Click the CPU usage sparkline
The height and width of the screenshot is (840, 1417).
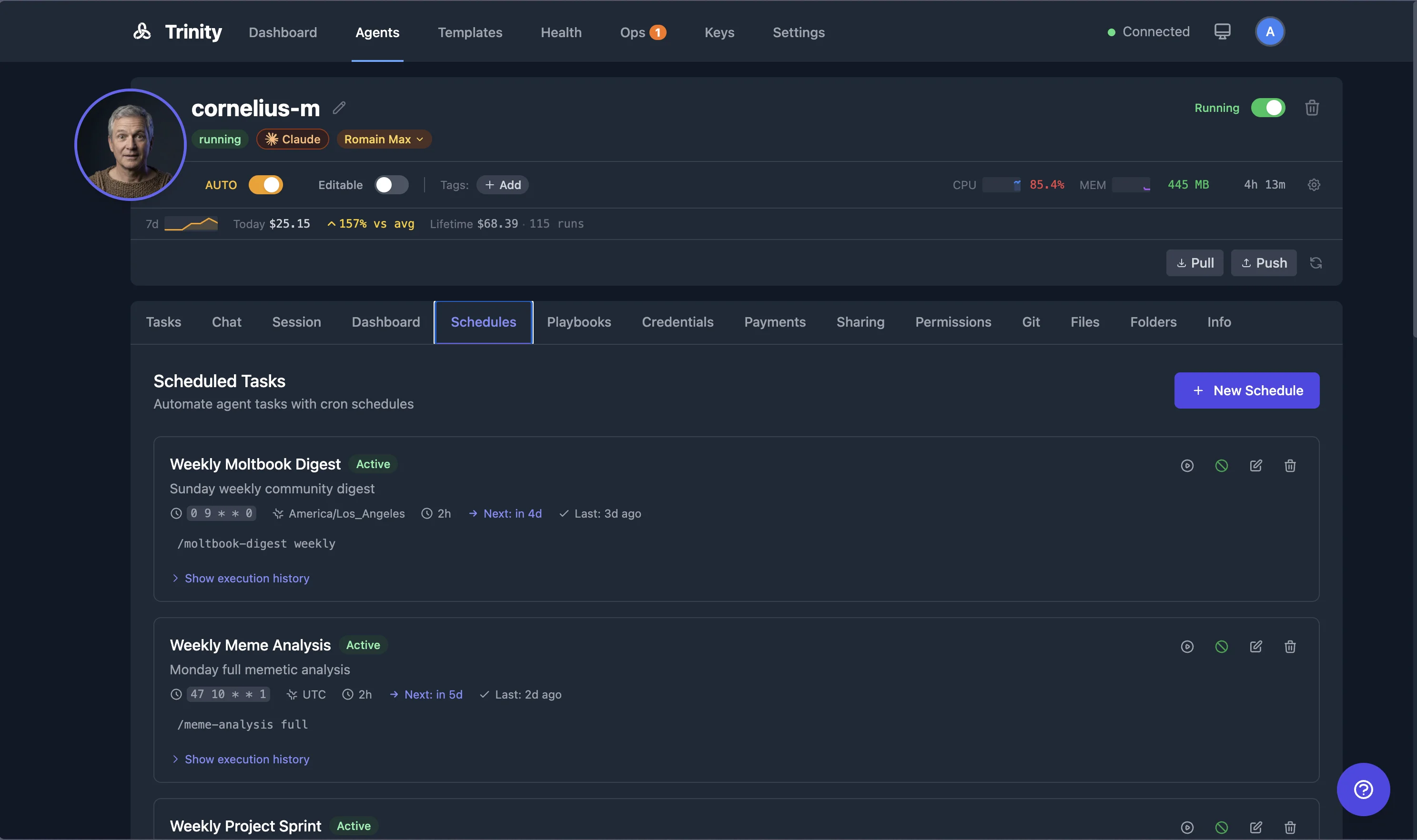pyautogui.click(x=1002, y=185)
